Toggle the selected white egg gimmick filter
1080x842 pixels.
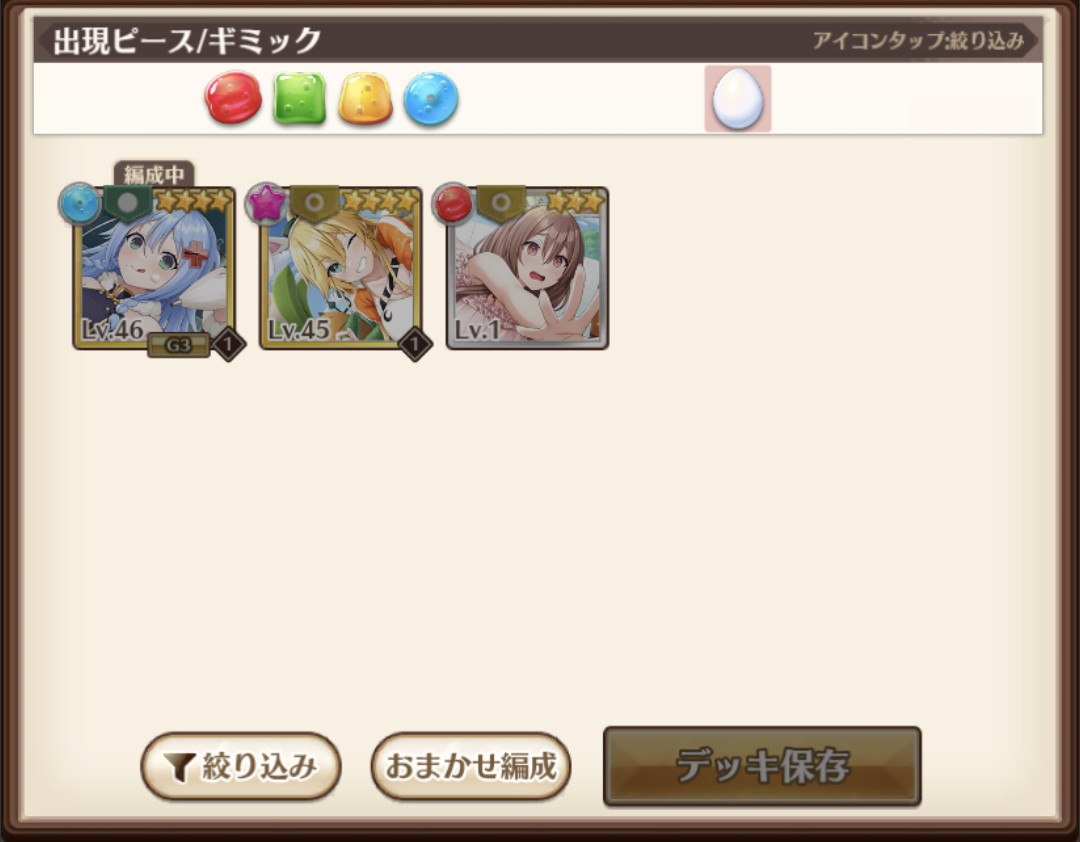(738, 99)
